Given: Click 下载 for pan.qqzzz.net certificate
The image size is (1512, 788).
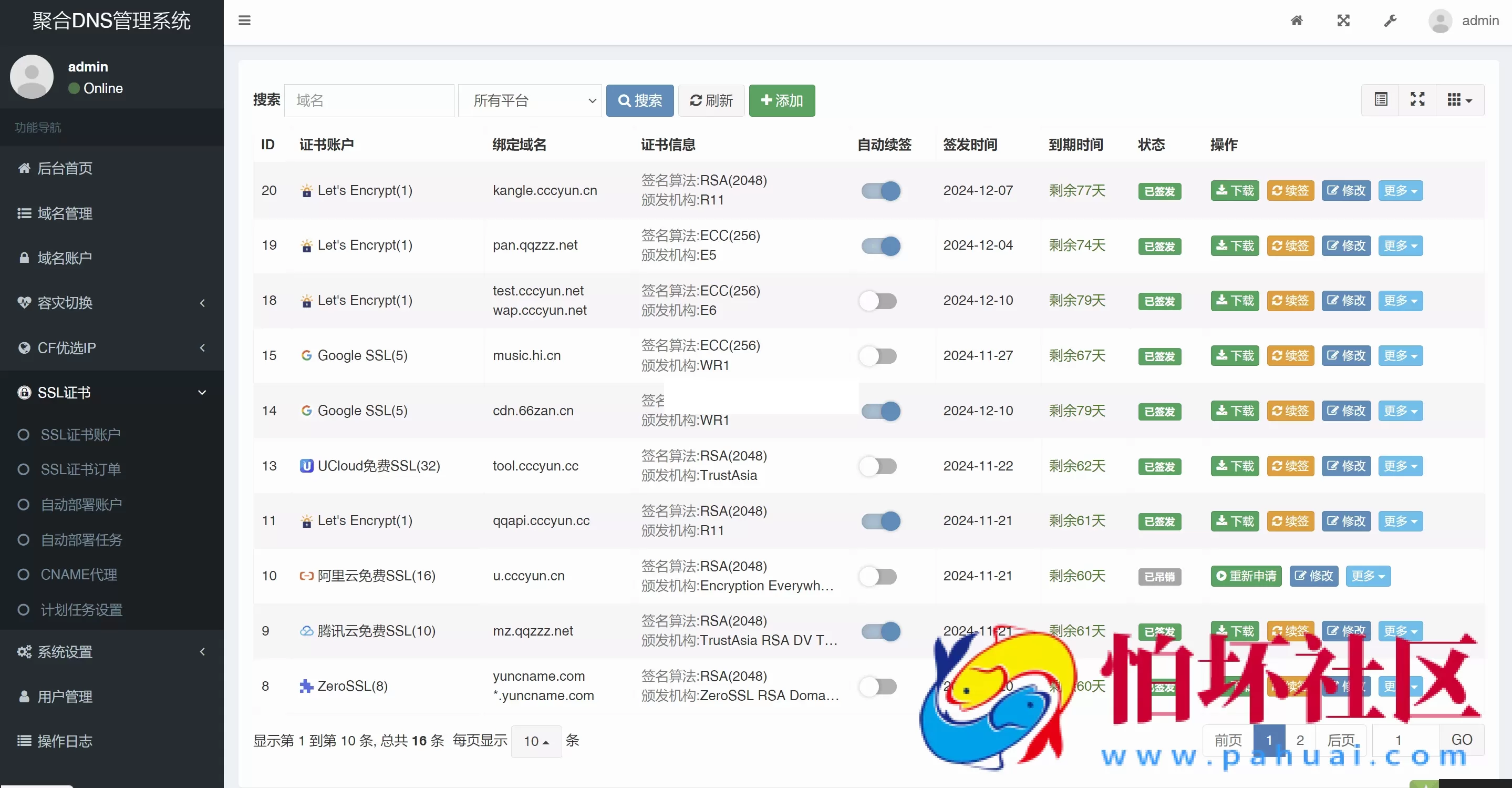Looking at the screenshot, I should pyautogui.click(x=1235, y=245).
